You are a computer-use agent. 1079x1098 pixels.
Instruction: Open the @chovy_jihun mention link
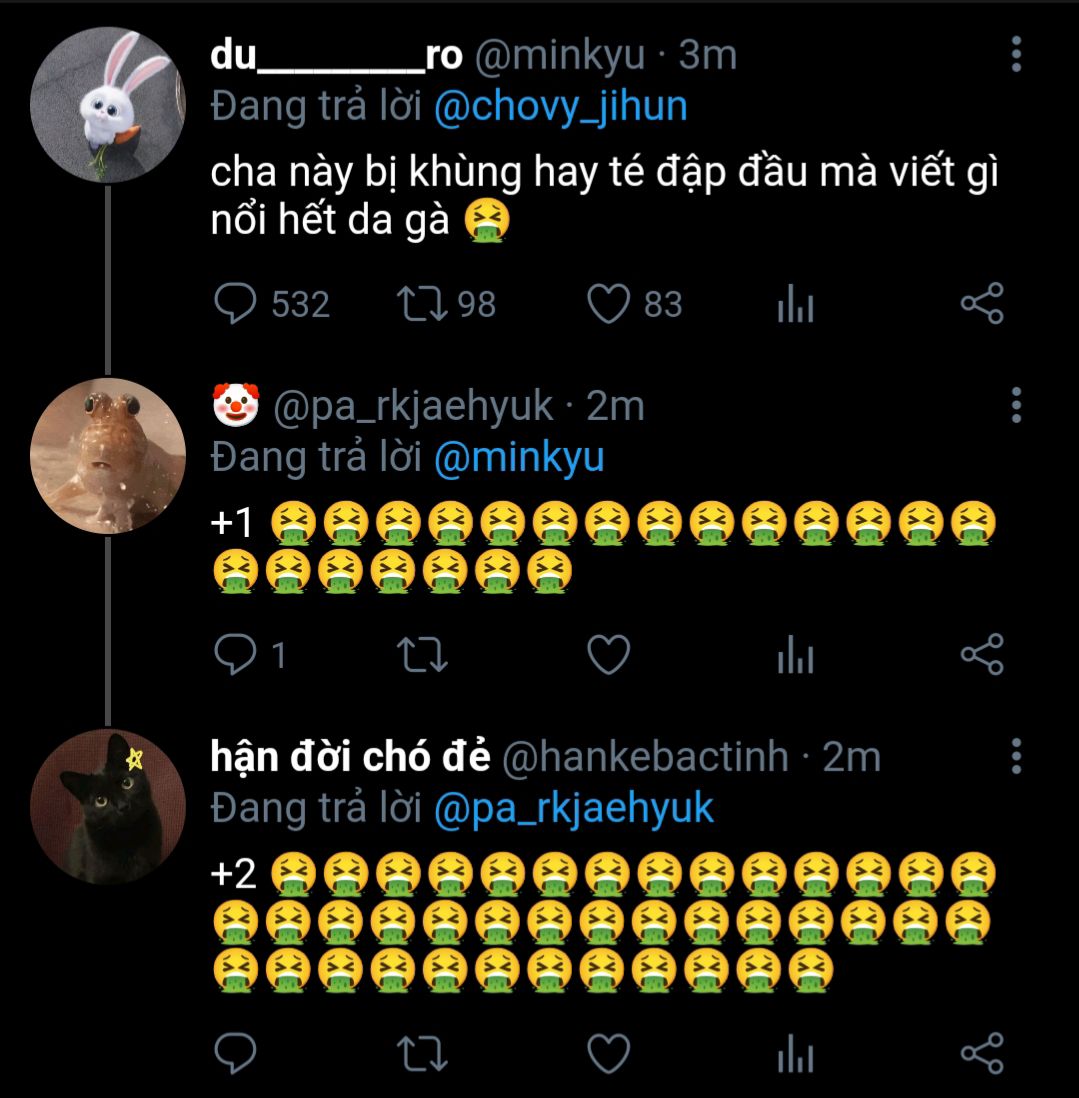coord(561,107)
